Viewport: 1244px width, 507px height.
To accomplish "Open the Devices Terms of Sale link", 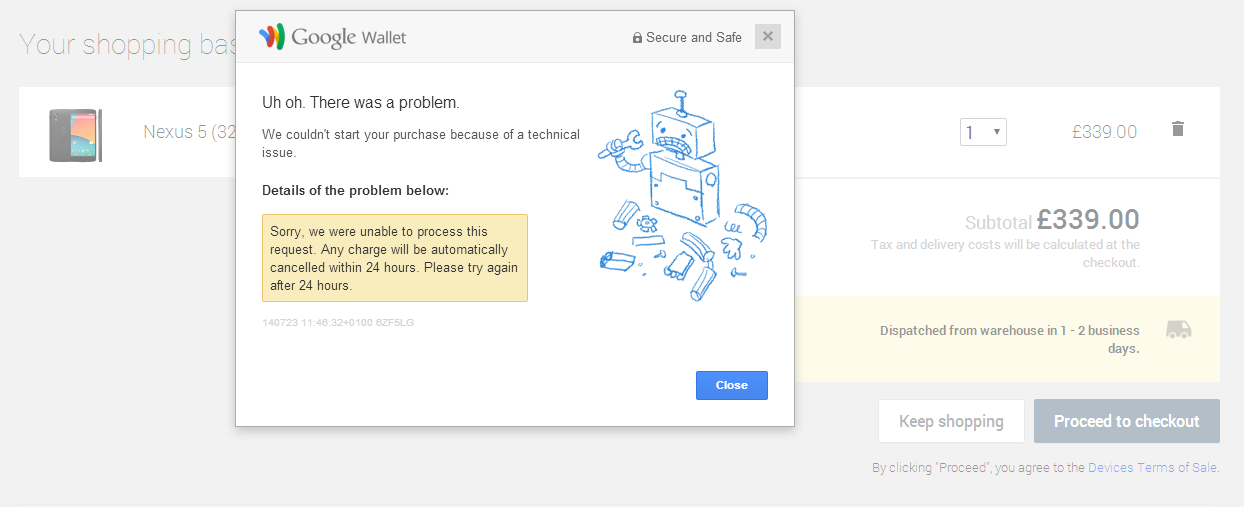I will pyautogui.click(x=1152, y=467).
